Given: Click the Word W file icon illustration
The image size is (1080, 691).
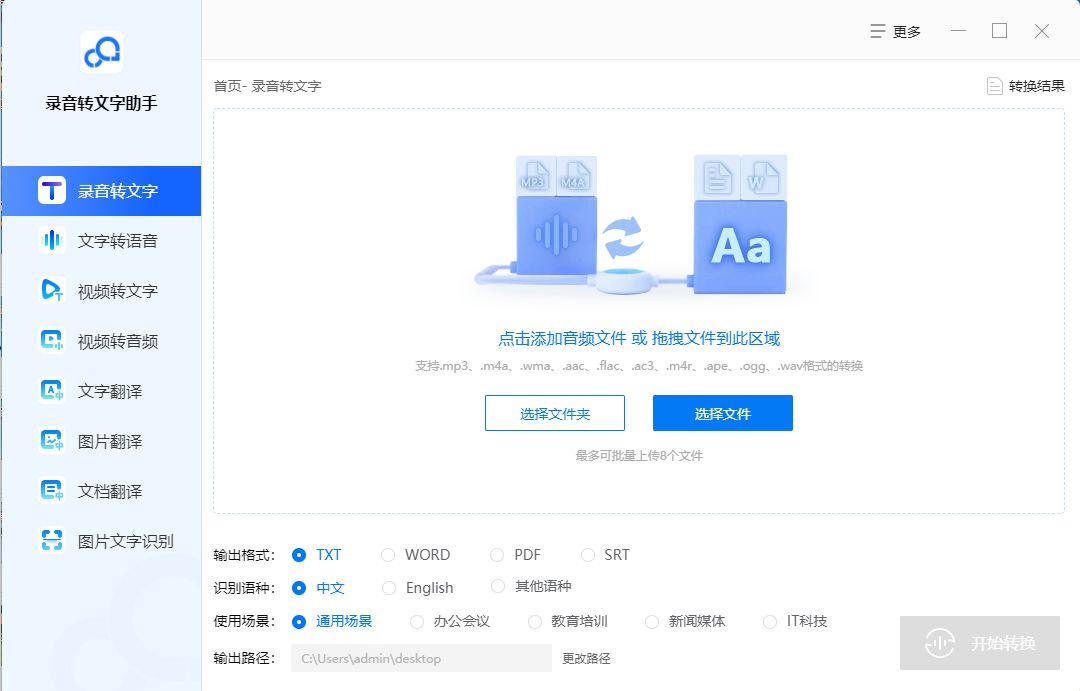Looking at the screenshot, I should (x=763, y=177).
